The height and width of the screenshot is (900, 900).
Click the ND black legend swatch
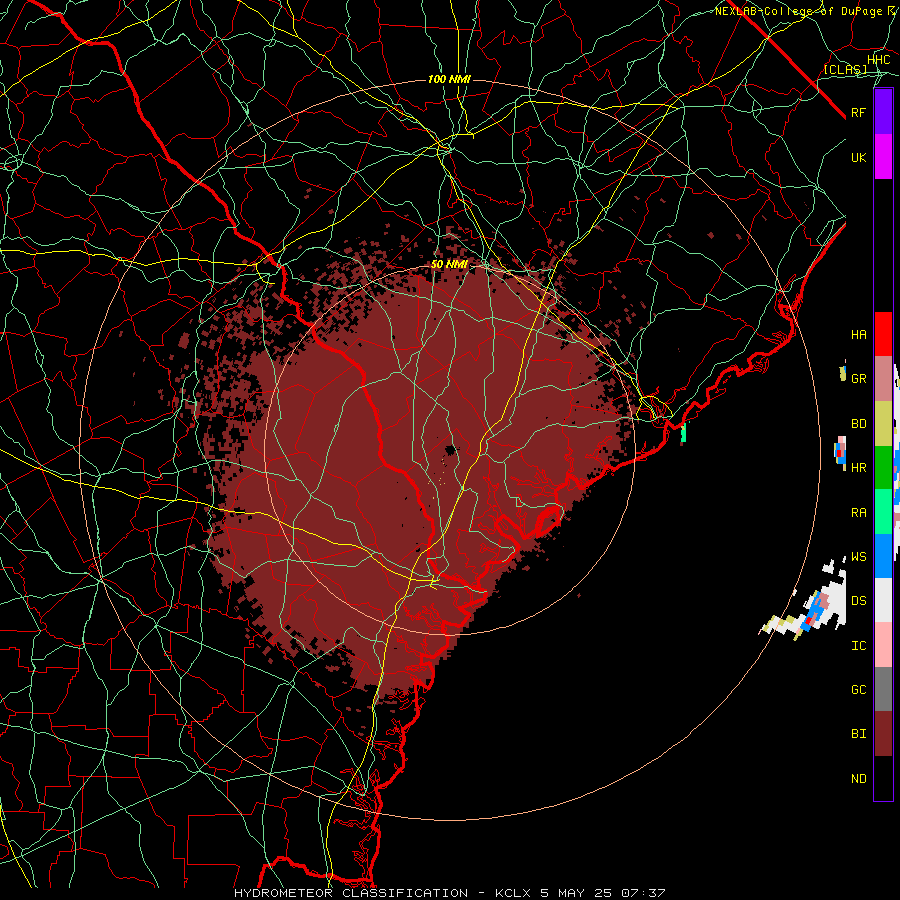pos(883,778)
